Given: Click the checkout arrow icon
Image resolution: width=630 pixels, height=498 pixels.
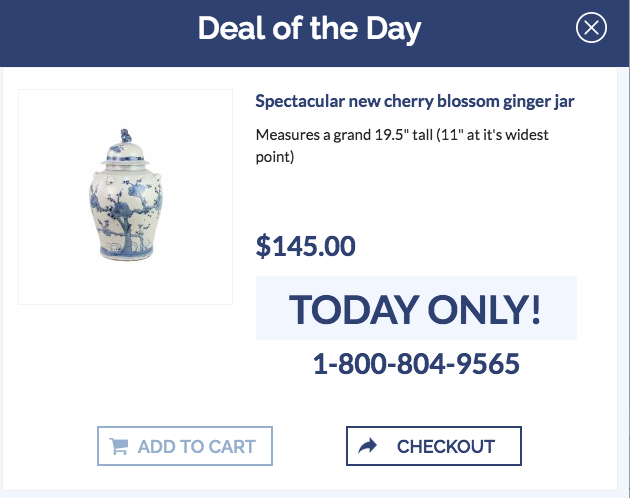Looking at the screenshot, I should click(368, 447).
